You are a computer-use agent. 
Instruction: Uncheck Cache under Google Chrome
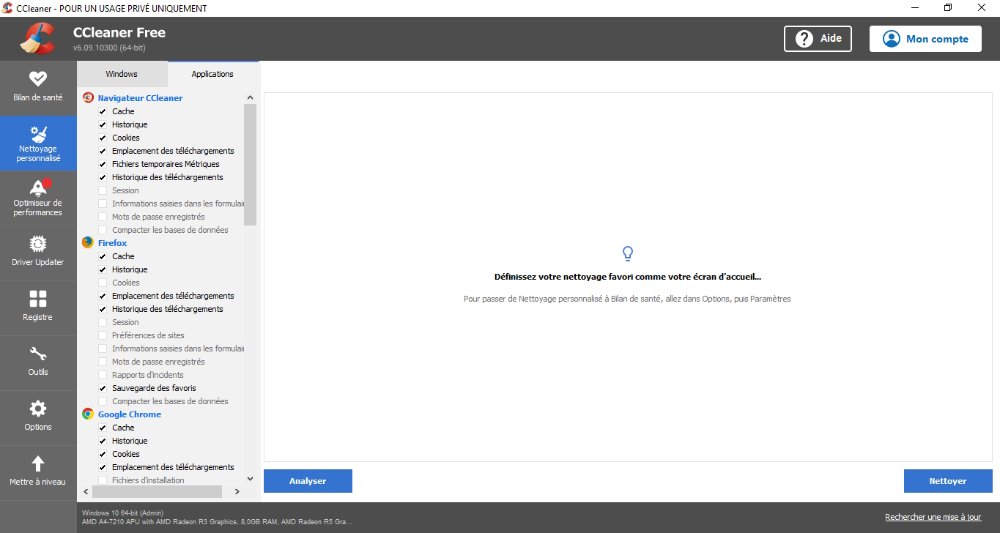103,428
